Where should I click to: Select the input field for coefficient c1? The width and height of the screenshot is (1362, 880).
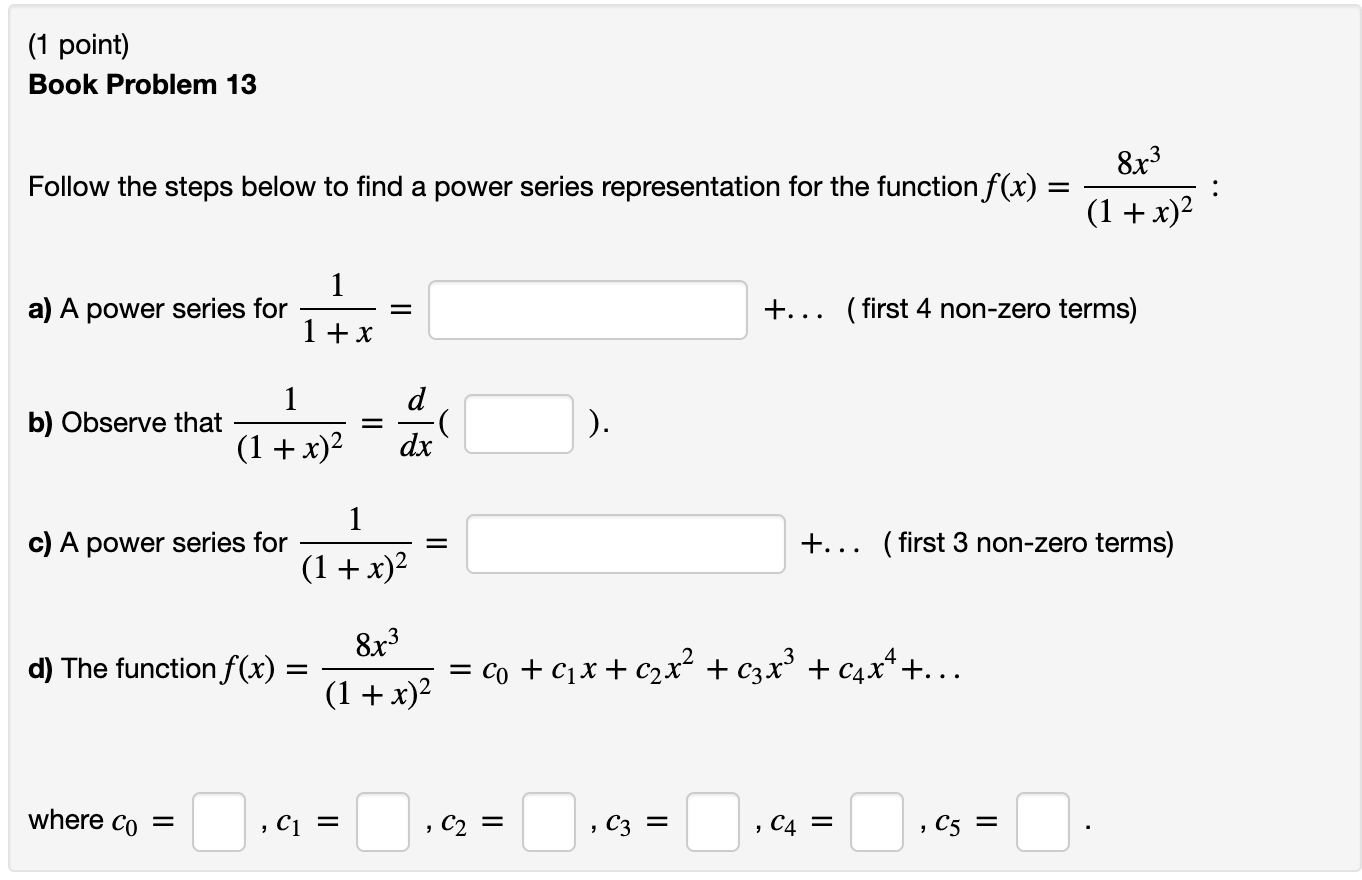point(383,823)
